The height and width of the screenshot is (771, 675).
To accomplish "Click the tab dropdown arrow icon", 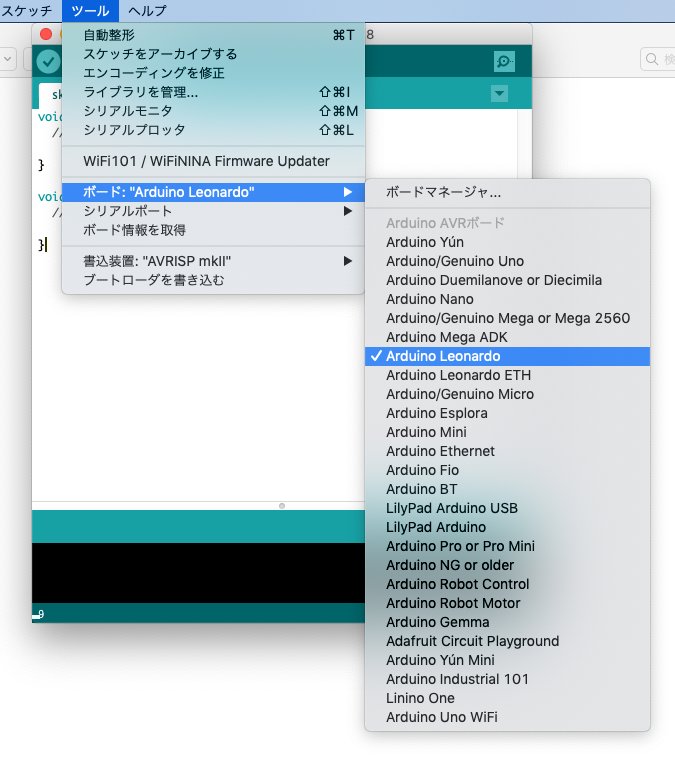I will 499,93.
